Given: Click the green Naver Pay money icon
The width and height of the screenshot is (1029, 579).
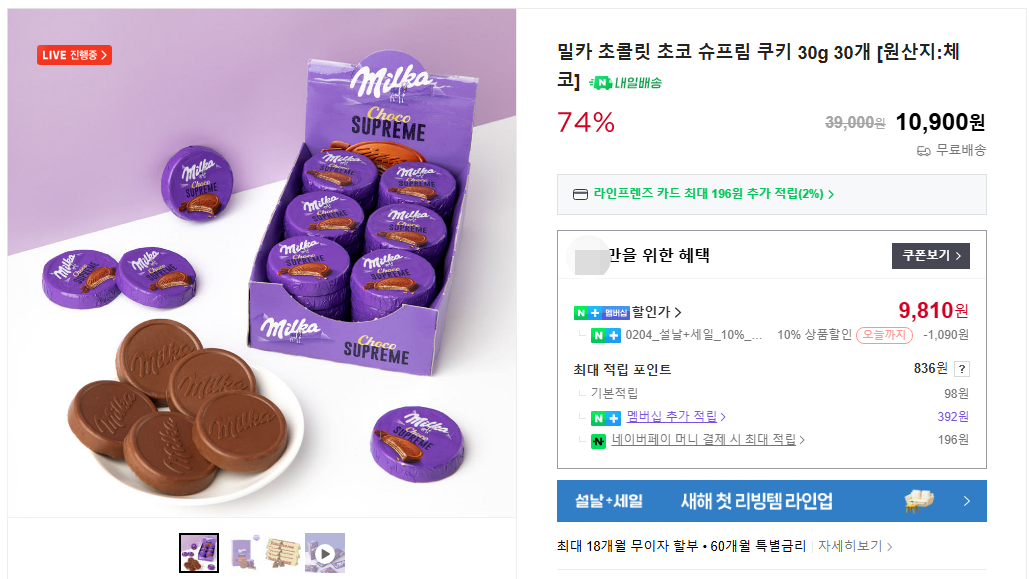Looking at the screenshot, I should coord(598,440).
